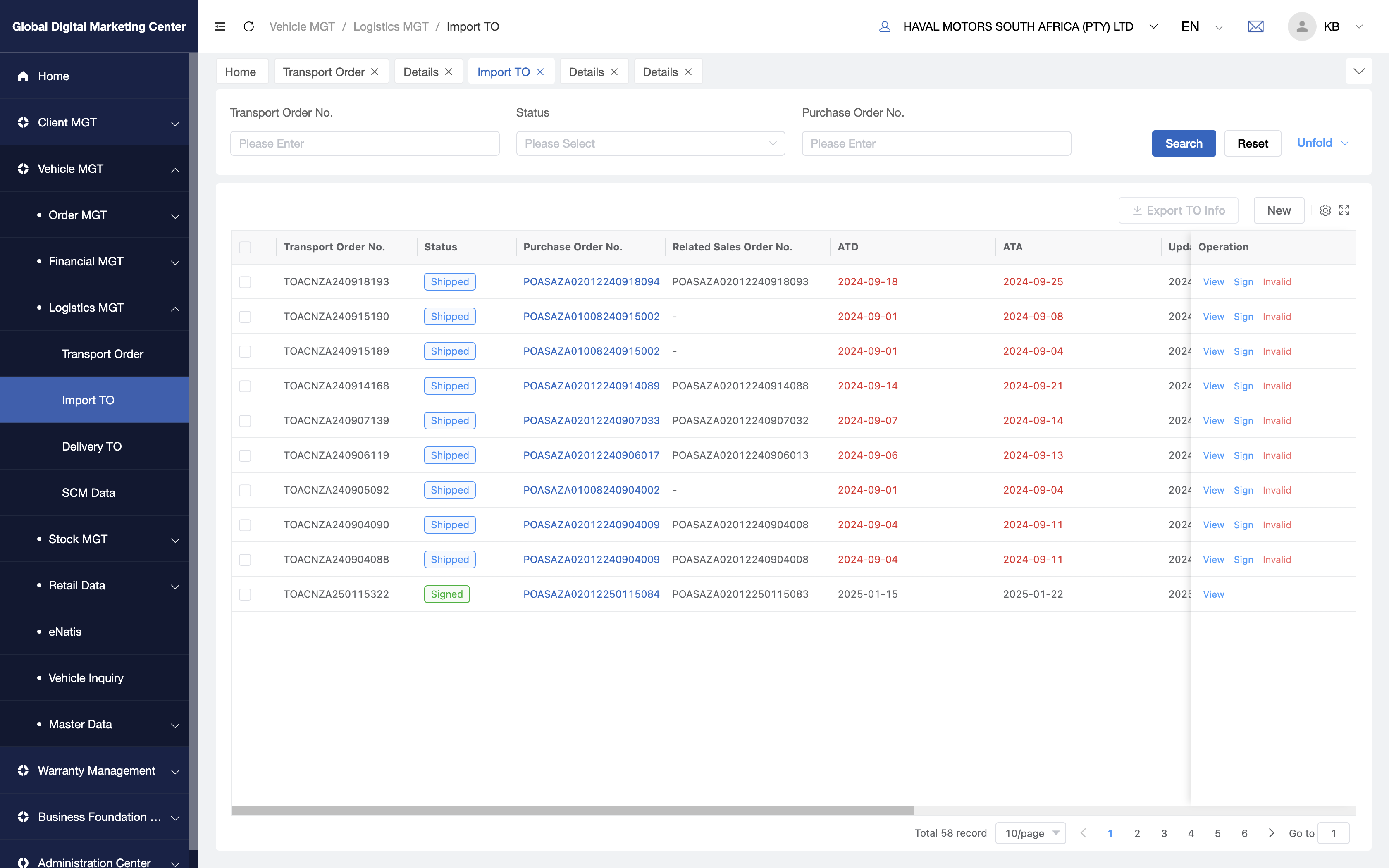Click the horizontal table scrollbar
This screenshot has height=868, width=1389.
(572, 811)
